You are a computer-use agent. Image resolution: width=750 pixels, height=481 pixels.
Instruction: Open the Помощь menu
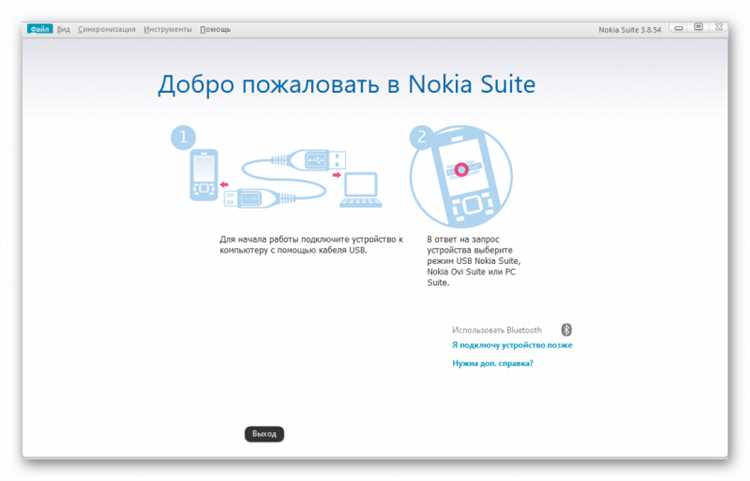(x=215, y=30)
